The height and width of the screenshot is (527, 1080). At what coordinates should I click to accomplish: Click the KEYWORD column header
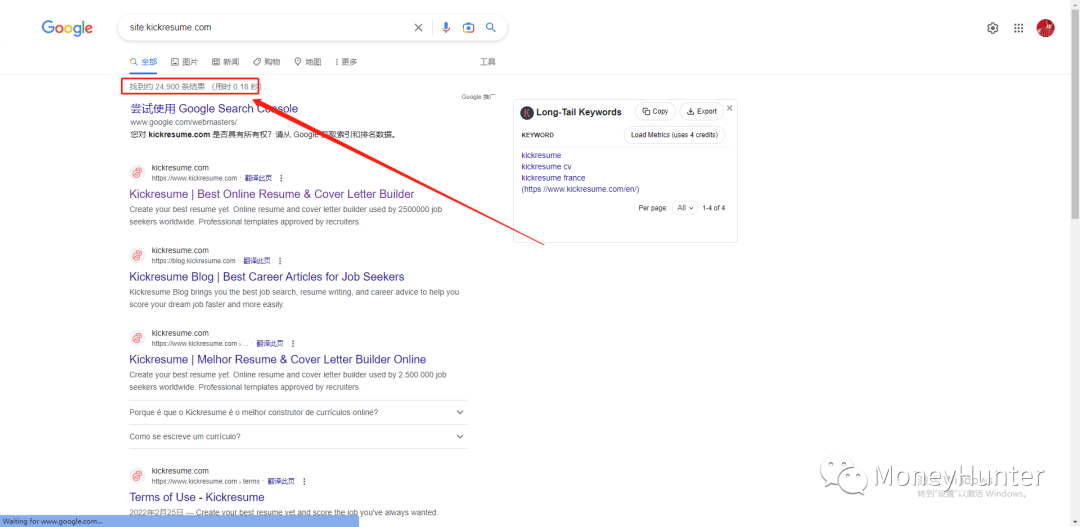(x=538, y=135)
